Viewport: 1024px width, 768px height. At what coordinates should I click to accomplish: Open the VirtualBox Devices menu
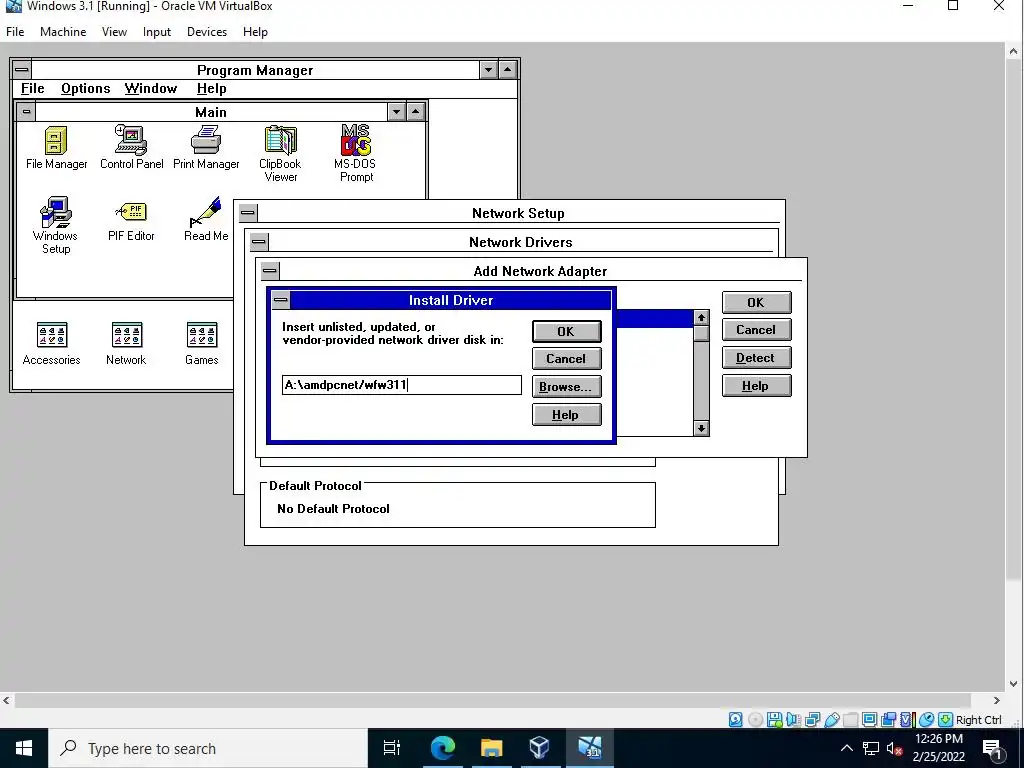[207, 32]
